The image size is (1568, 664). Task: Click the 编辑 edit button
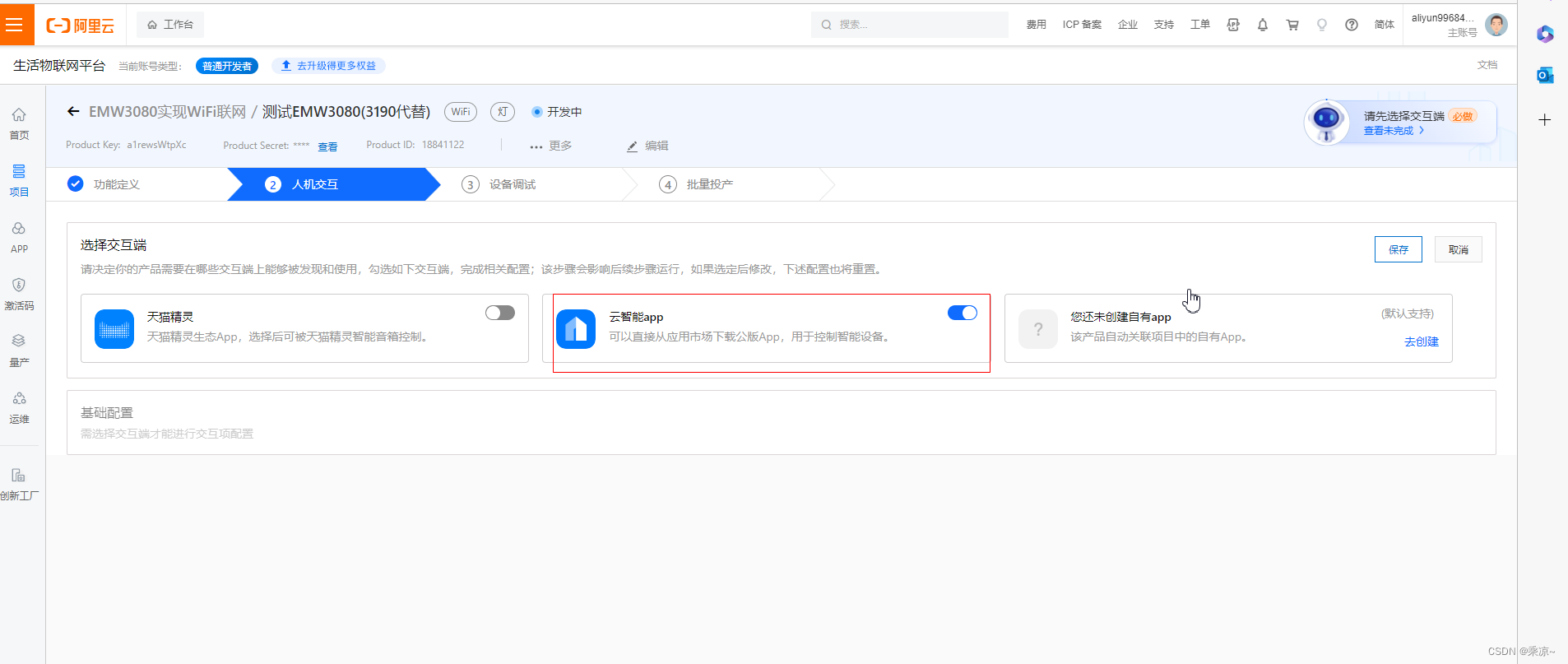click(x=647, y=146)
